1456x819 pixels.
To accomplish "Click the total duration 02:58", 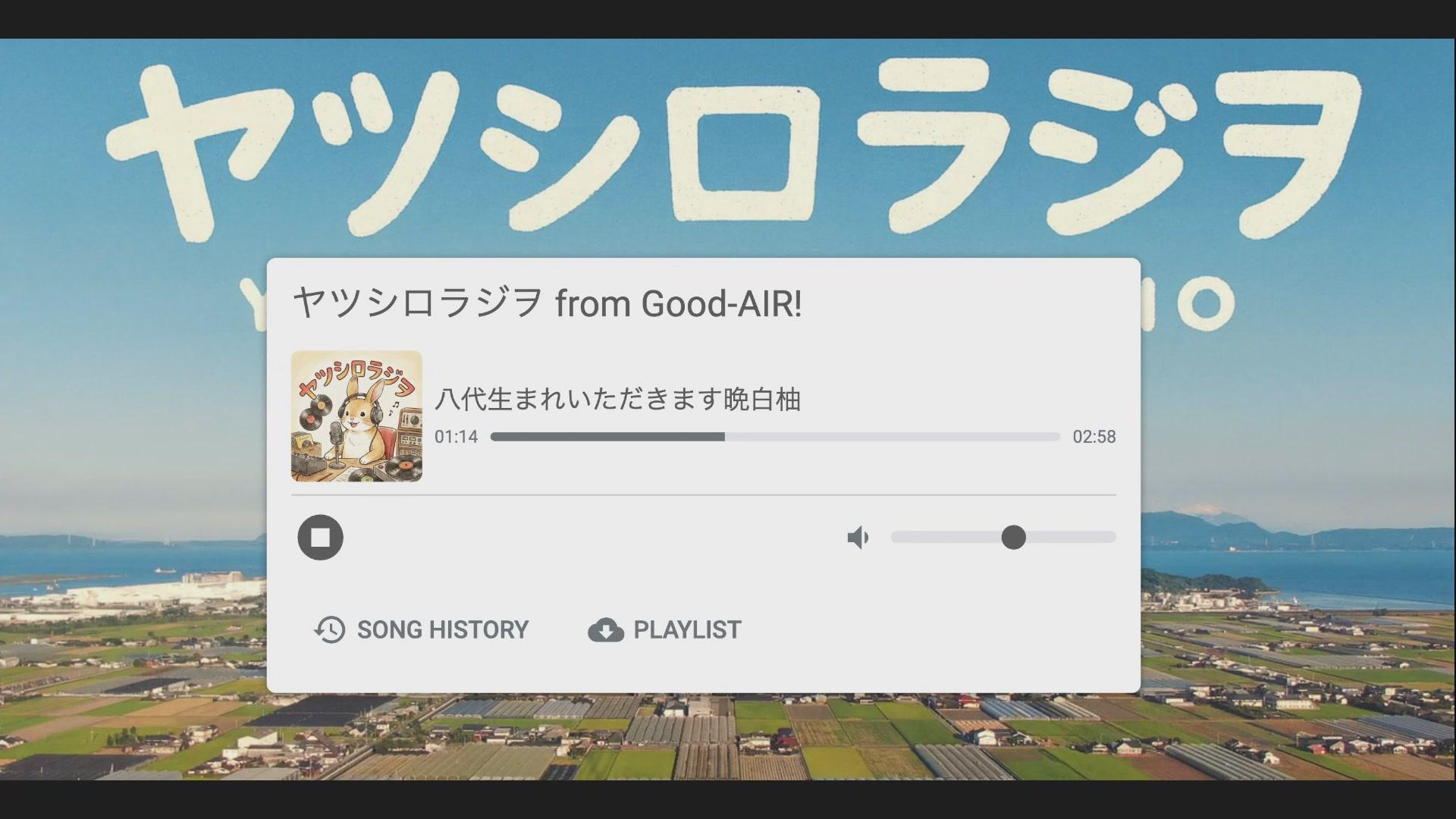I will pyautogui.click(x=1094, y=437).
